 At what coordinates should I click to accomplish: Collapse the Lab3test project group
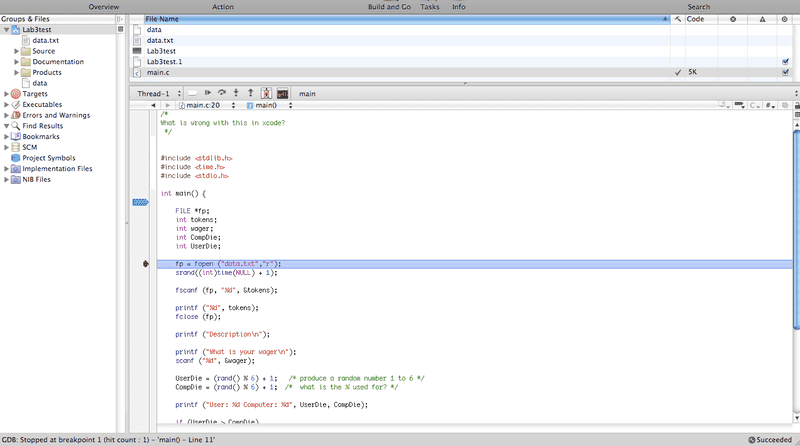6,30
